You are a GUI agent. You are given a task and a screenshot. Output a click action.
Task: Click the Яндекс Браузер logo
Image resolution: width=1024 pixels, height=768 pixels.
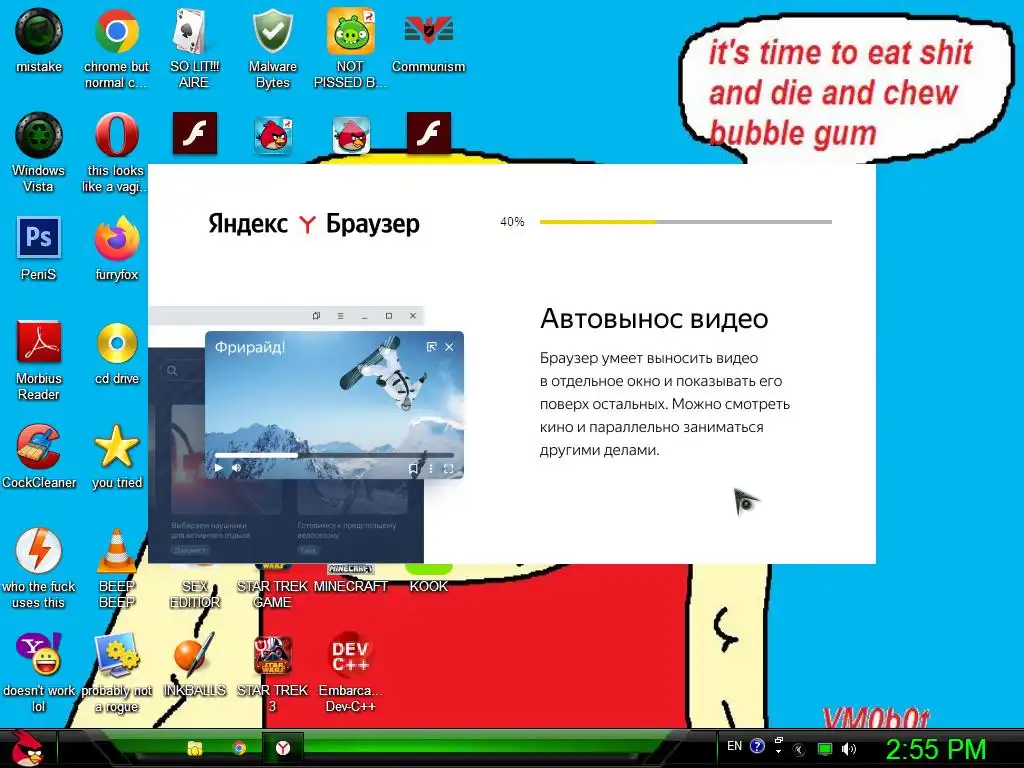coord(314,223)
